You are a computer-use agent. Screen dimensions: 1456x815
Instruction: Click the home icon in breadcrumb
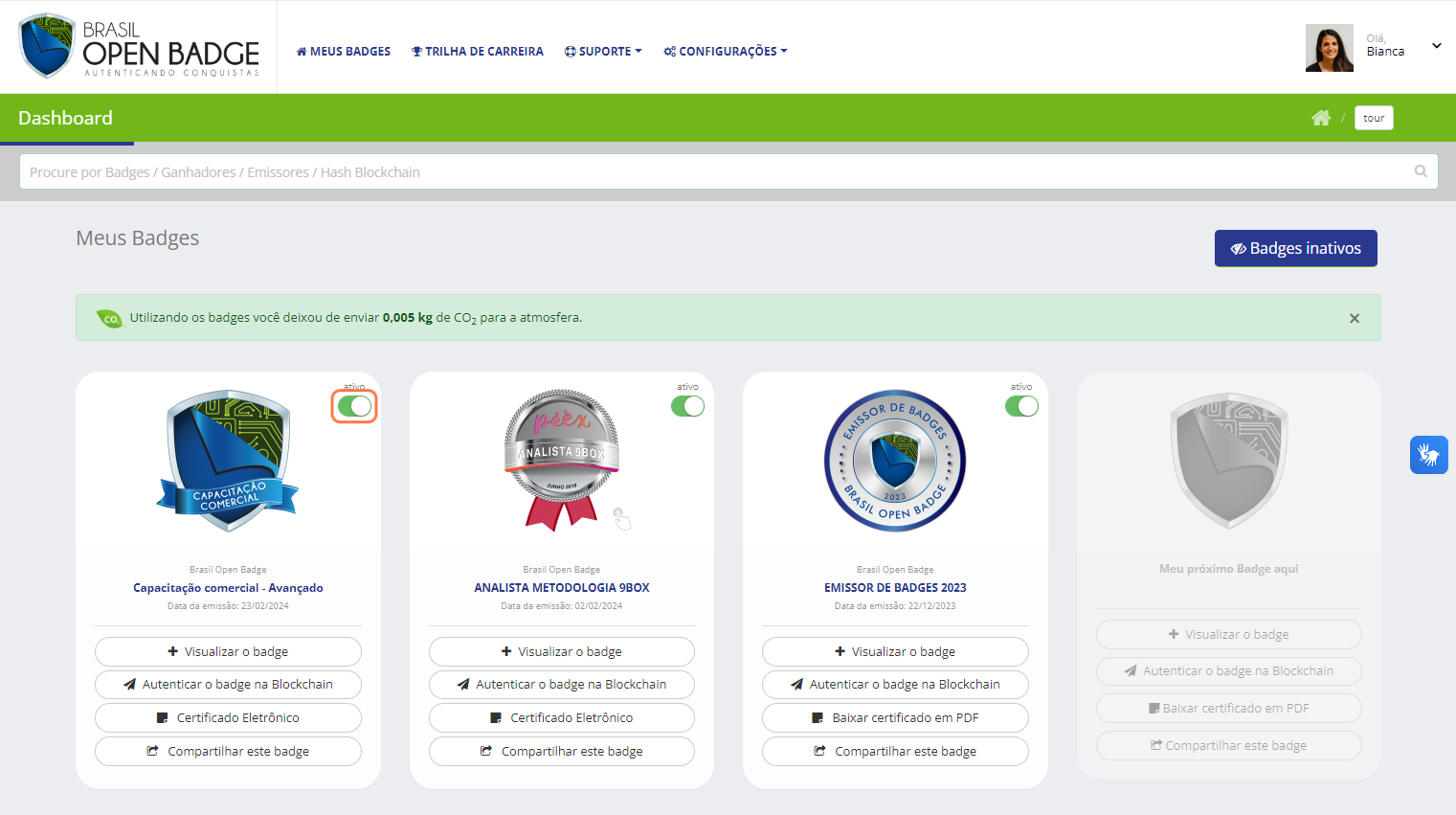(x=1321, y=118)
